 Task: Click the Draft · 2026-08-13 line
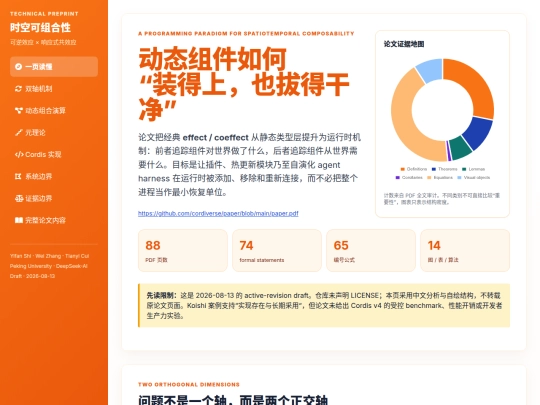32,276
